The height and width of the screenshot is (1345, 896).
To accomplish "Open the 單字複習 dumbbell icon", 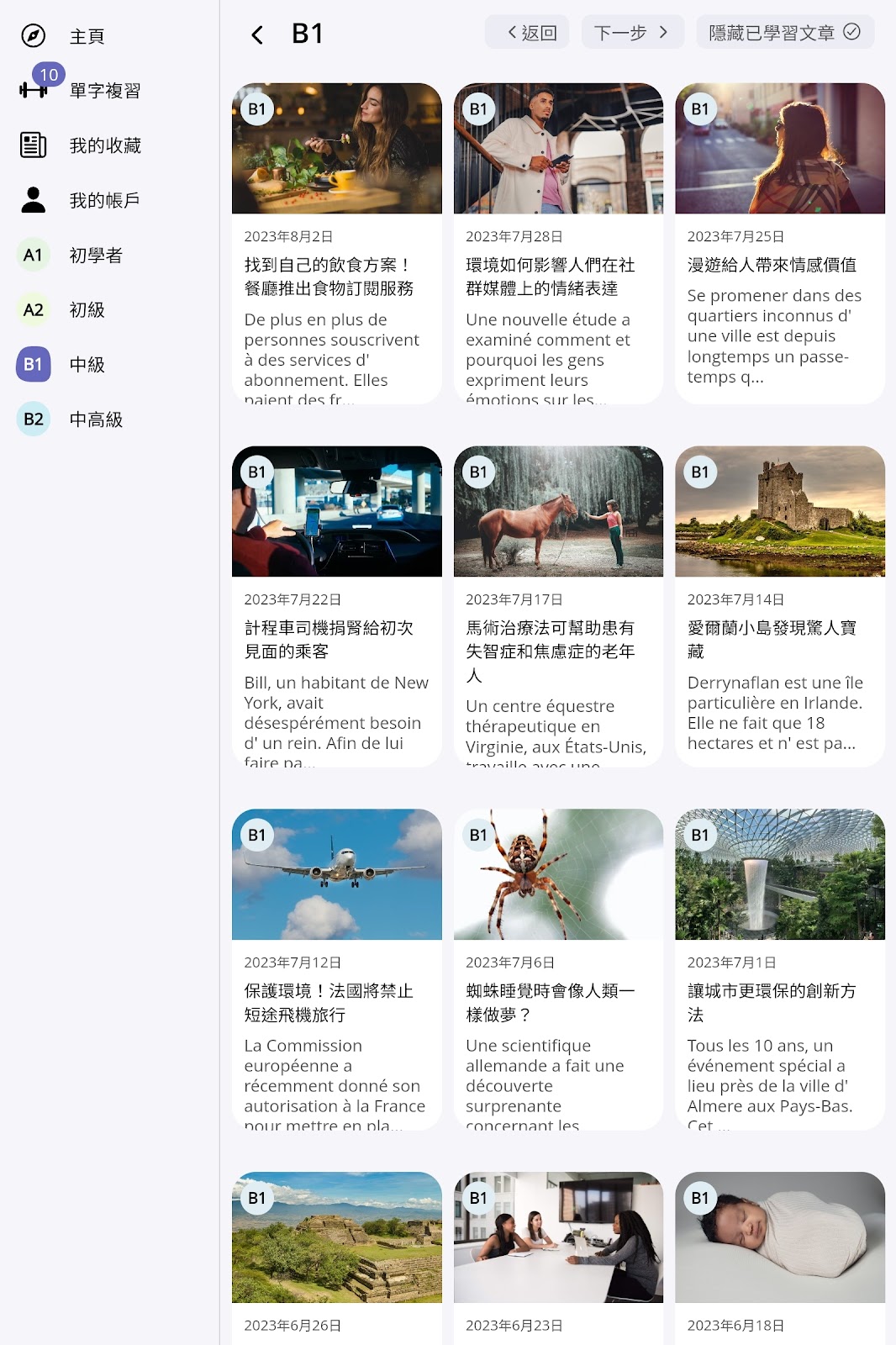I will pos(33,90).
